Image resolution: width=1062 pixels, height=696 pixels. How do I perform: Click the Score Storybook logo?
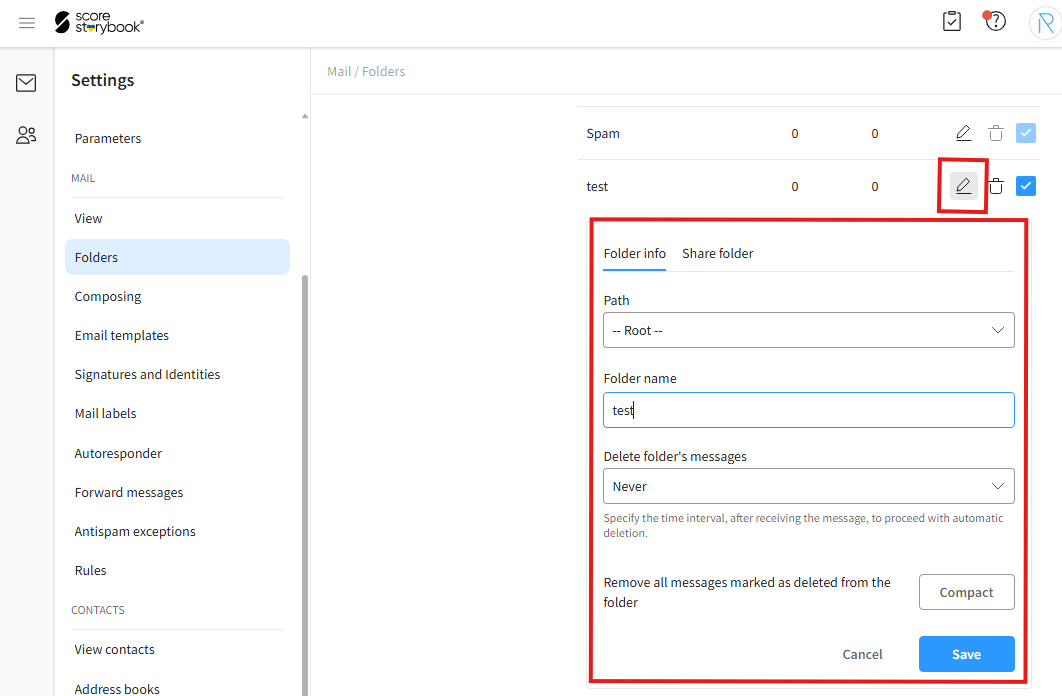pyautogui.click(x=100, y=22)
